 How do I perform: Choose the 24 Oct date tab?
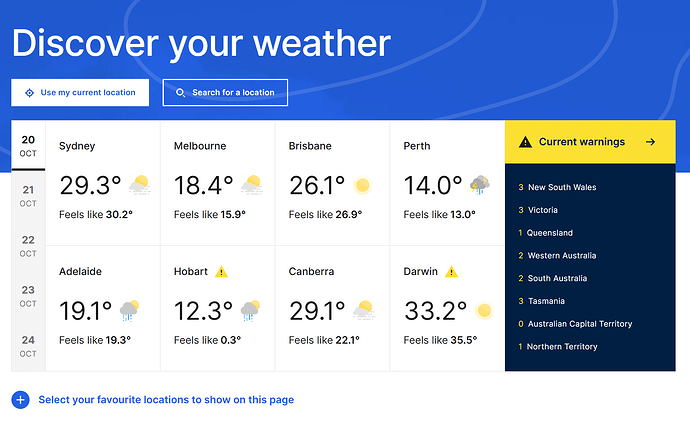point(28,346)
